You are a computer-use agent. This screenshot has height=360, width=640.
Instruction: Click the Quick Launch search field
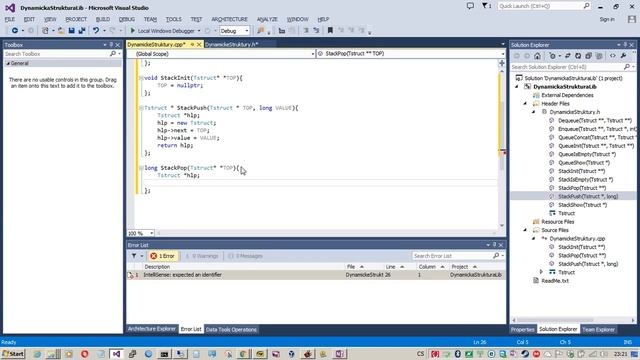[544, 6]
